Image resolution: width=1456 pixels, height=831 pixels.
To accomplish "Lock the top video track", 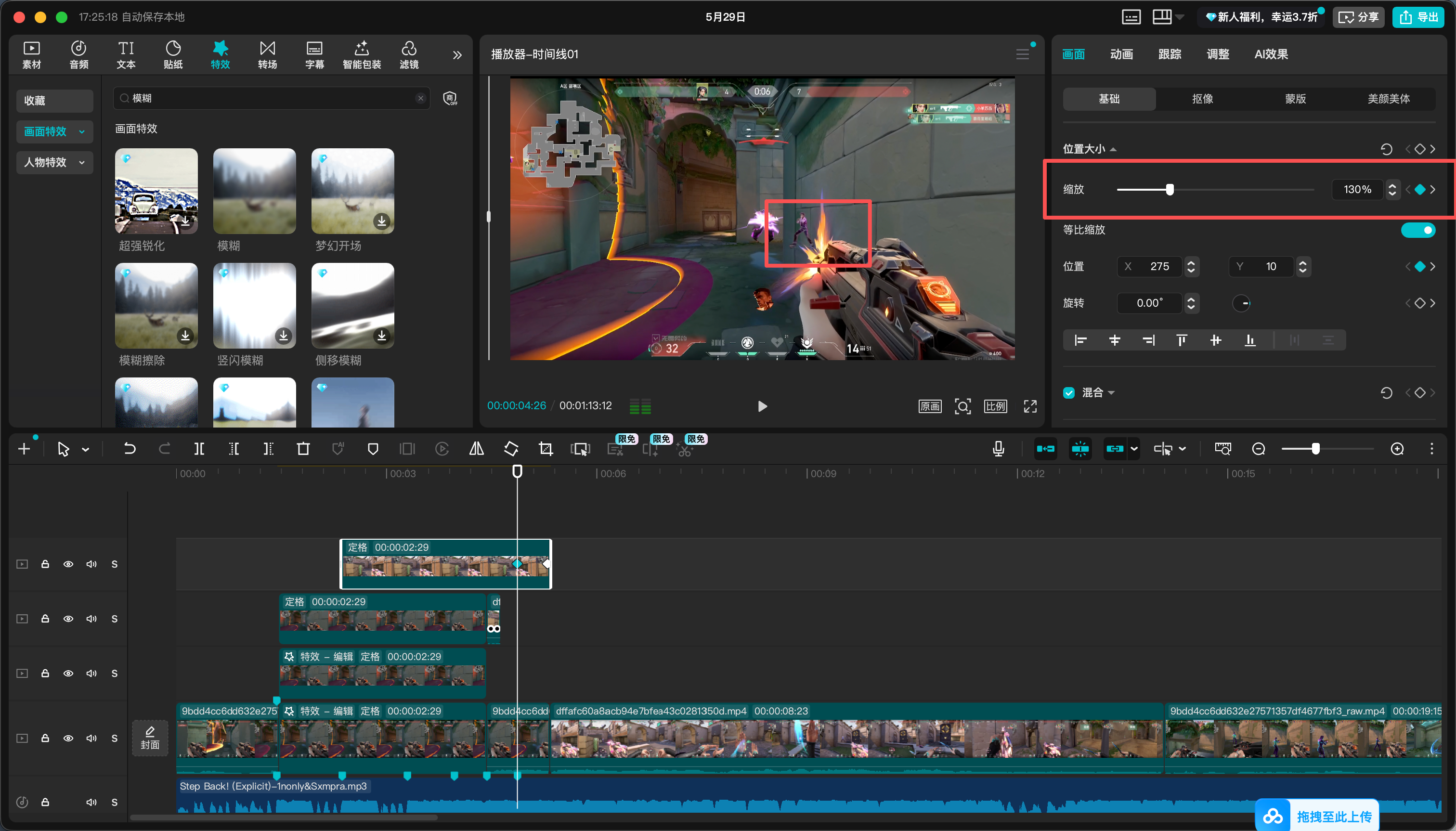I will pyautogui.click(x=45, y=564).
